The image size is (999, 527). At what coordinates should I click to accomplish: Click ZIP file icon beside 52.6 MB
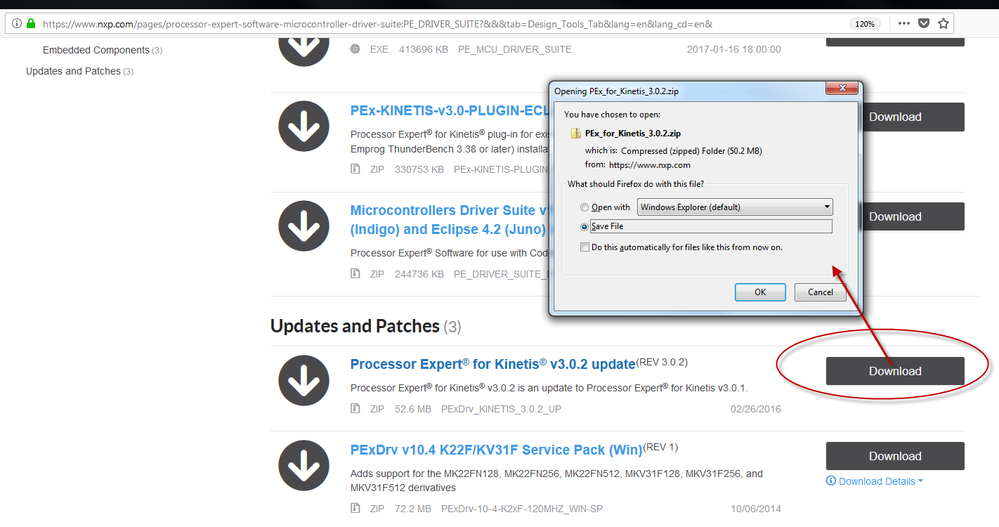pyautogui.click(x=355, y=408)
